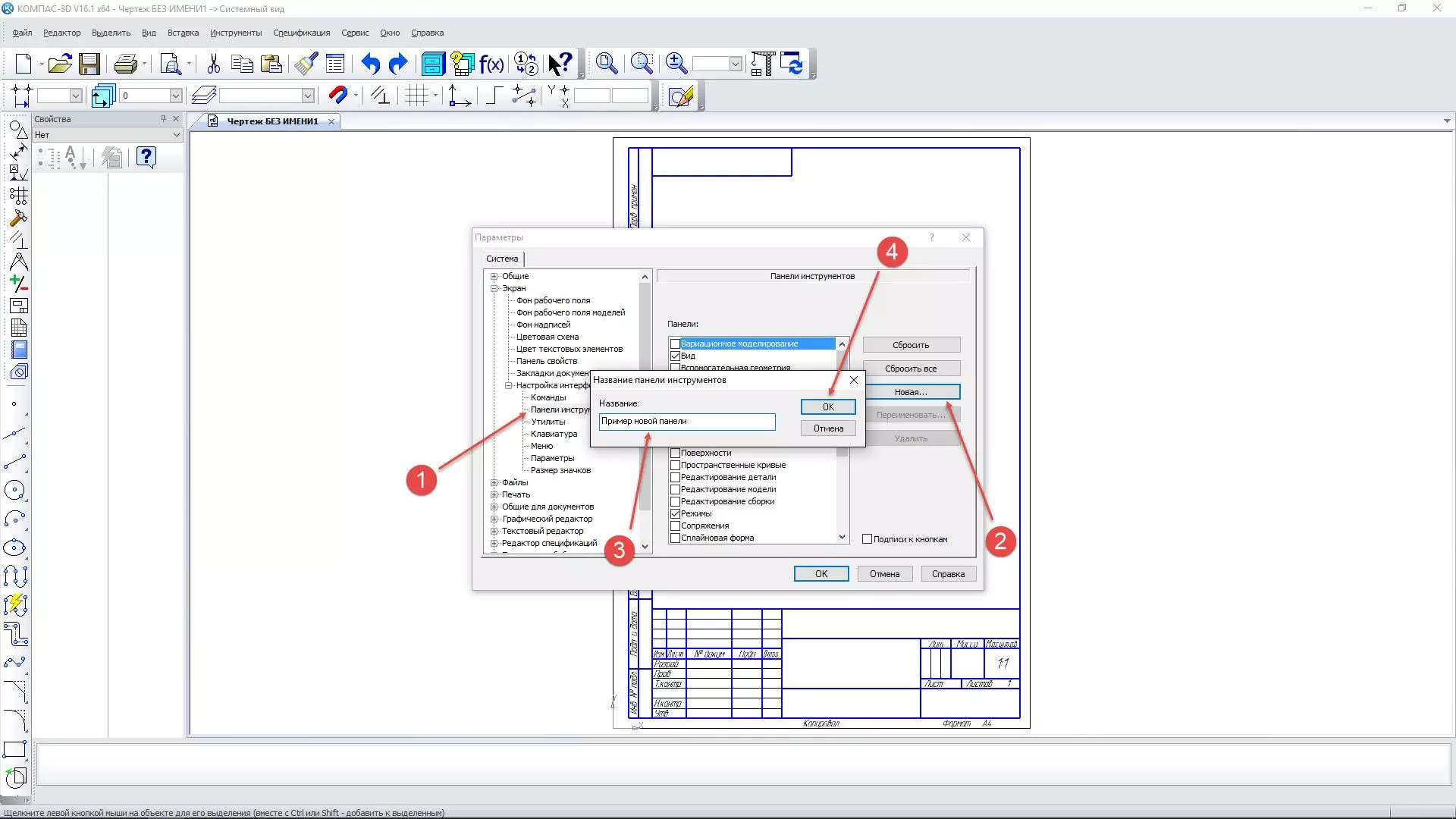Select ellipse tool in left sidebar
Viewport: 1456px width, 819px height.
[x=15, y=548]
